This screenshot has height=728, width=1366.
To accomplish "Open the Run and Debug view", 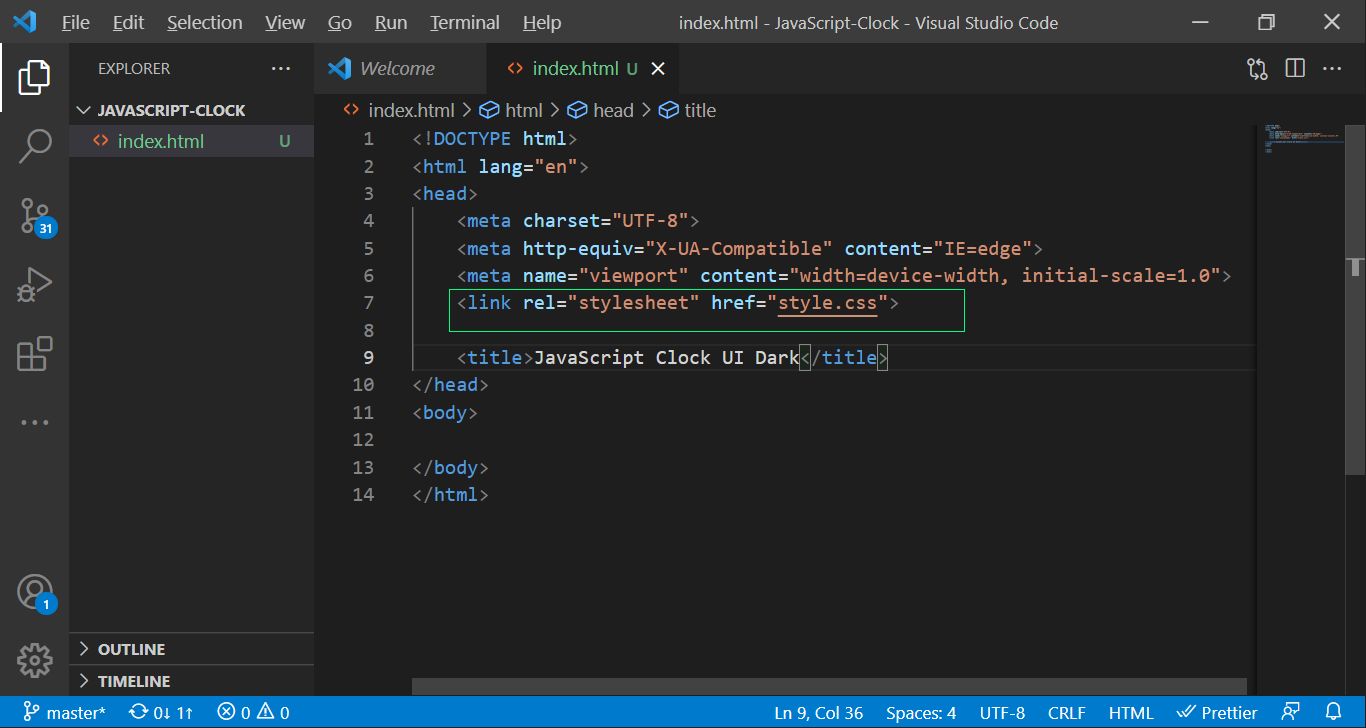I will [34, 284].
